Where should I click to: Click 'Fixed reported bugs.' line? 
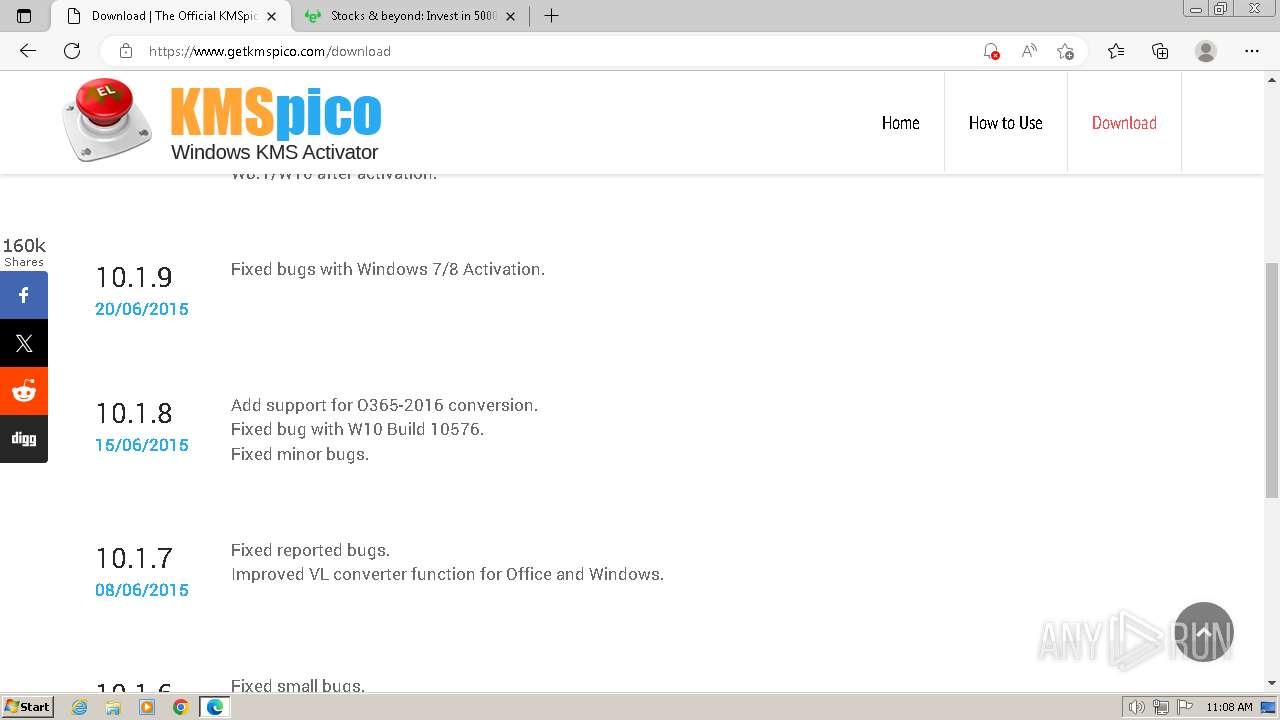(x=310, y=550)
